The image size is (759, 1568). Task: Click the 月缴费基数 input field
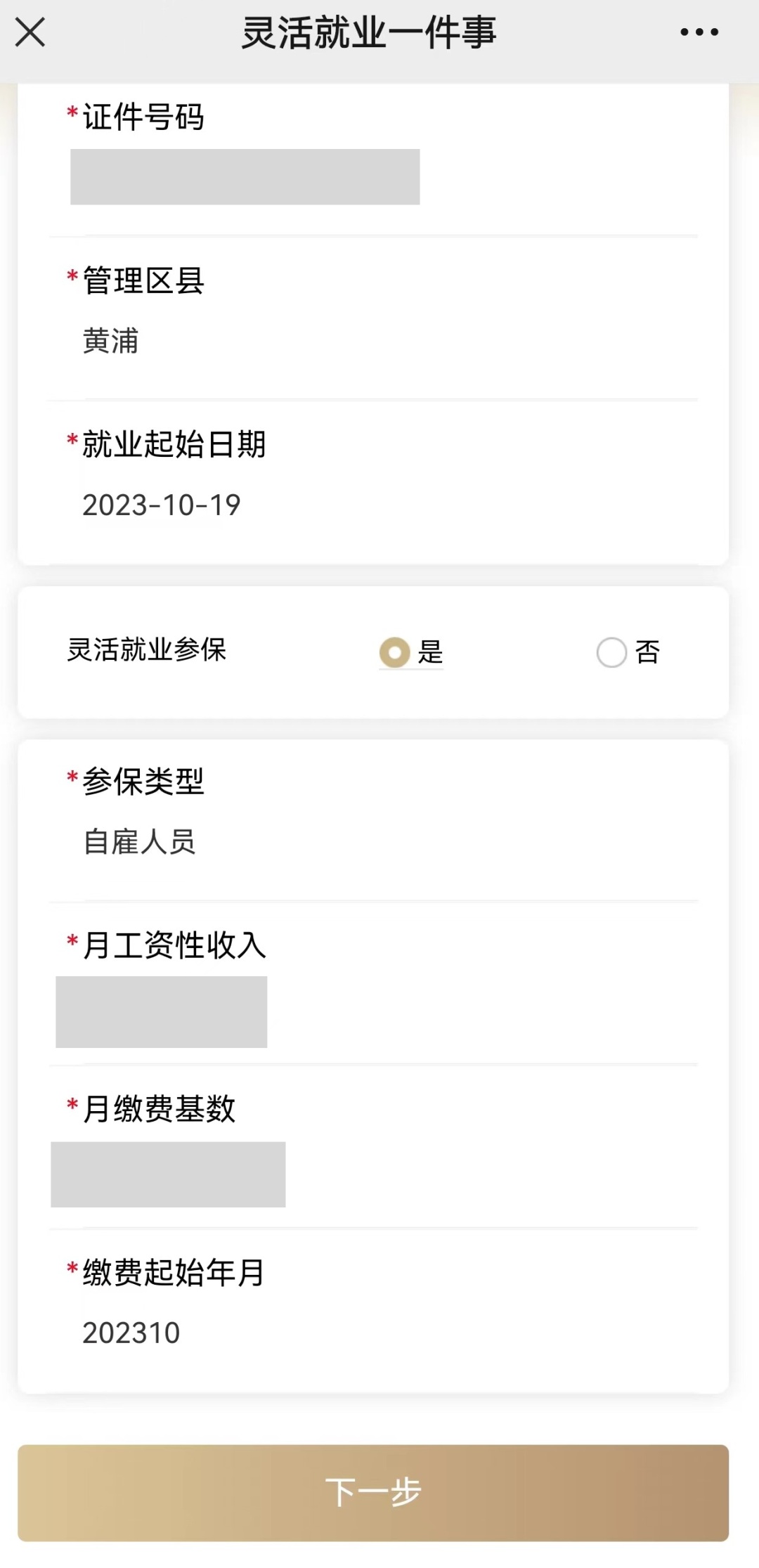168,1174
